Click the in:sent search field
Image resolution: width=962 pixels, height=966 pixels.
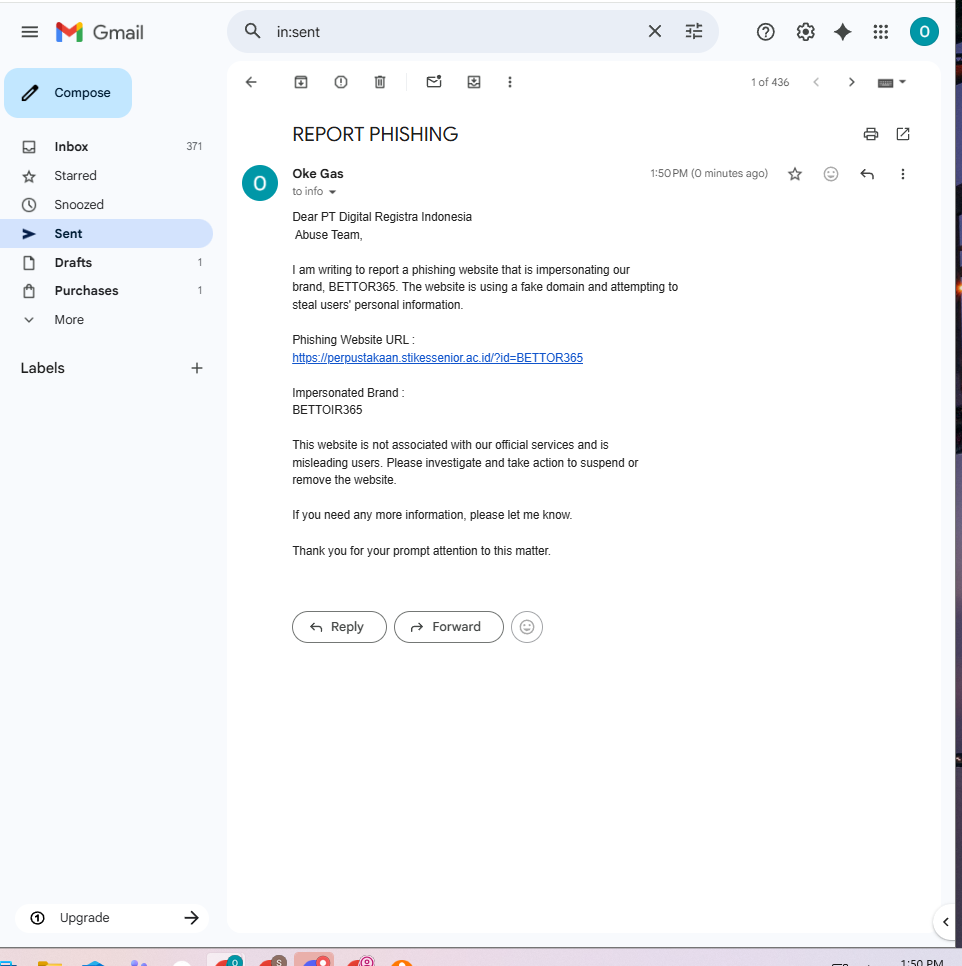(456, 32)
